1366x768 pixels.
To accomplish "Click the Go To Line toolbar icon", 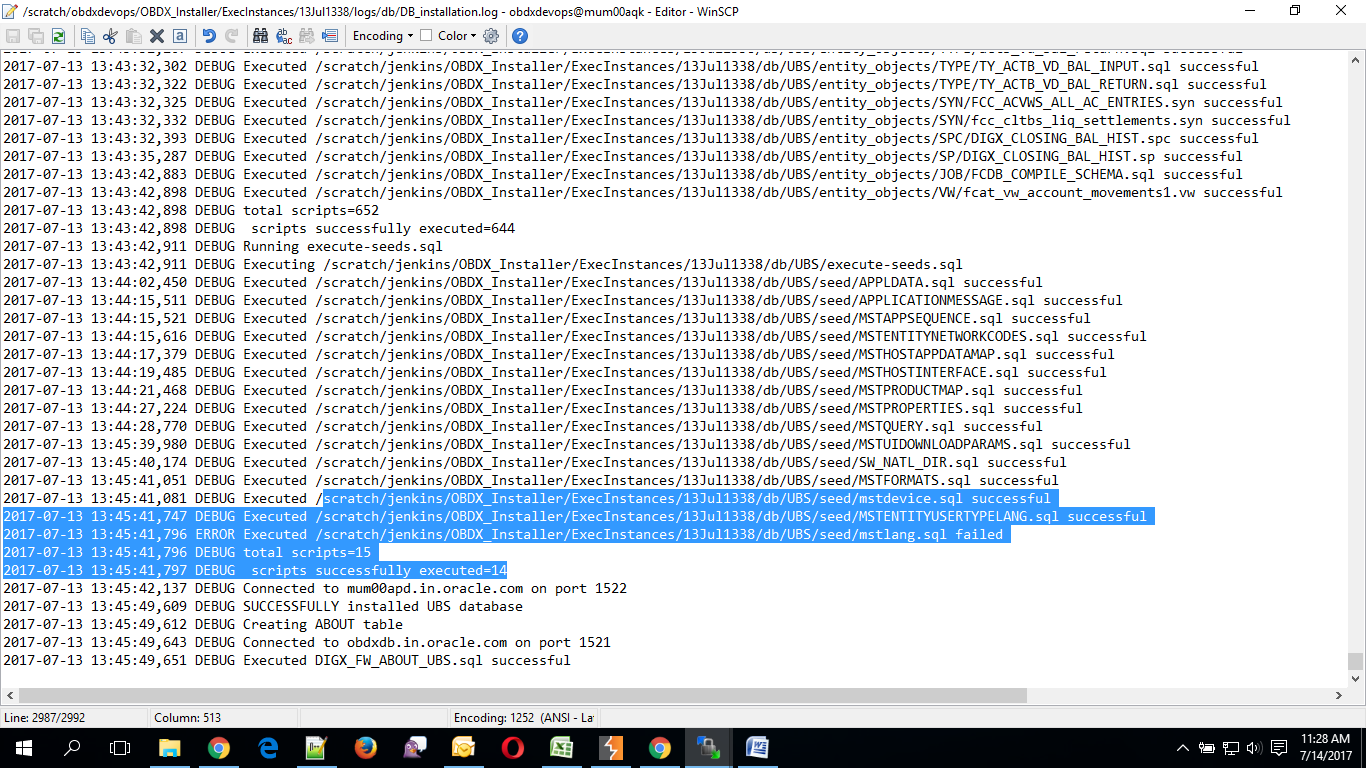I will 329,36.
